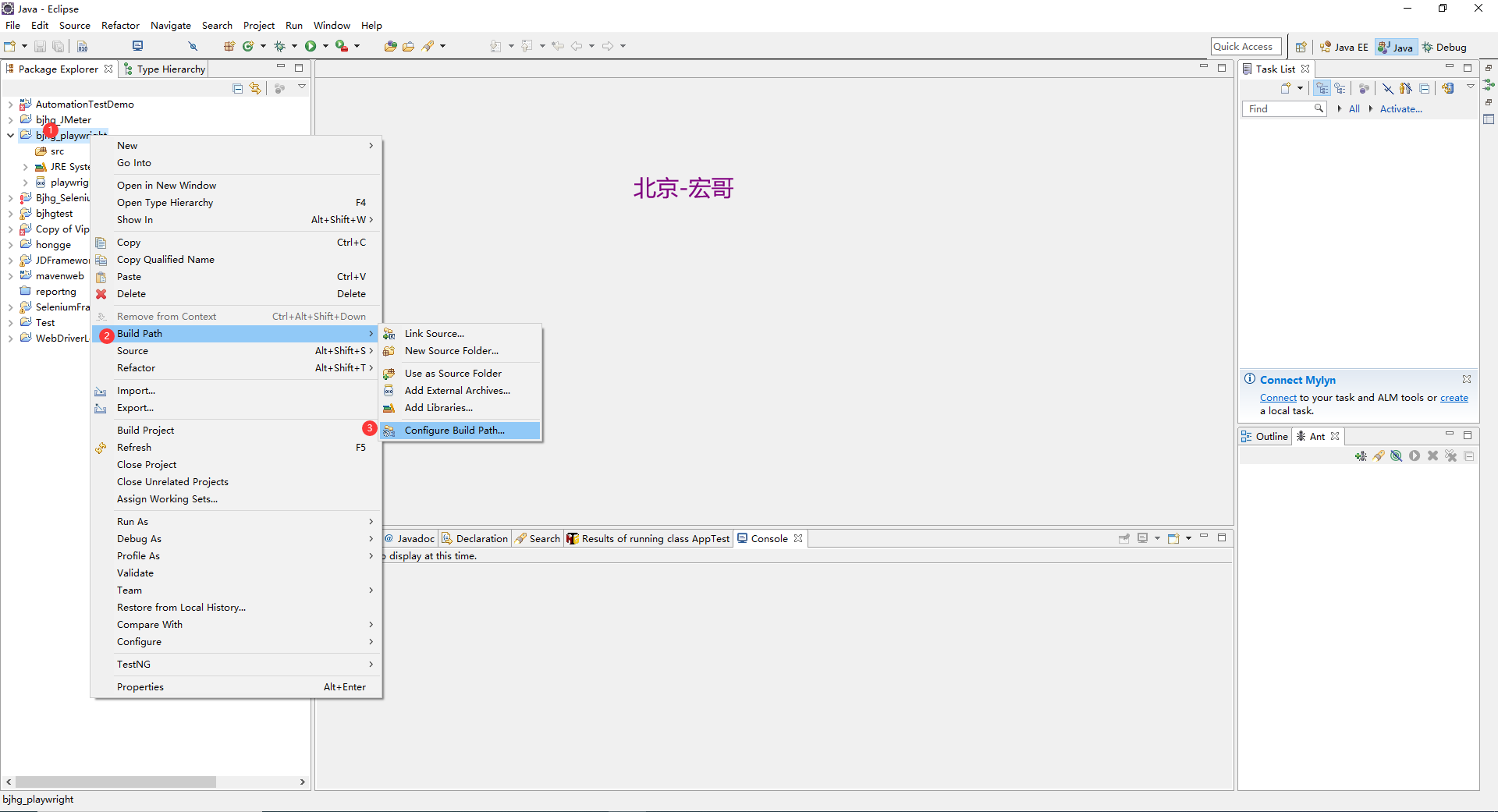Click inside the Find task input field
Screen dimensions: 1498x812
coord(1280,108)
